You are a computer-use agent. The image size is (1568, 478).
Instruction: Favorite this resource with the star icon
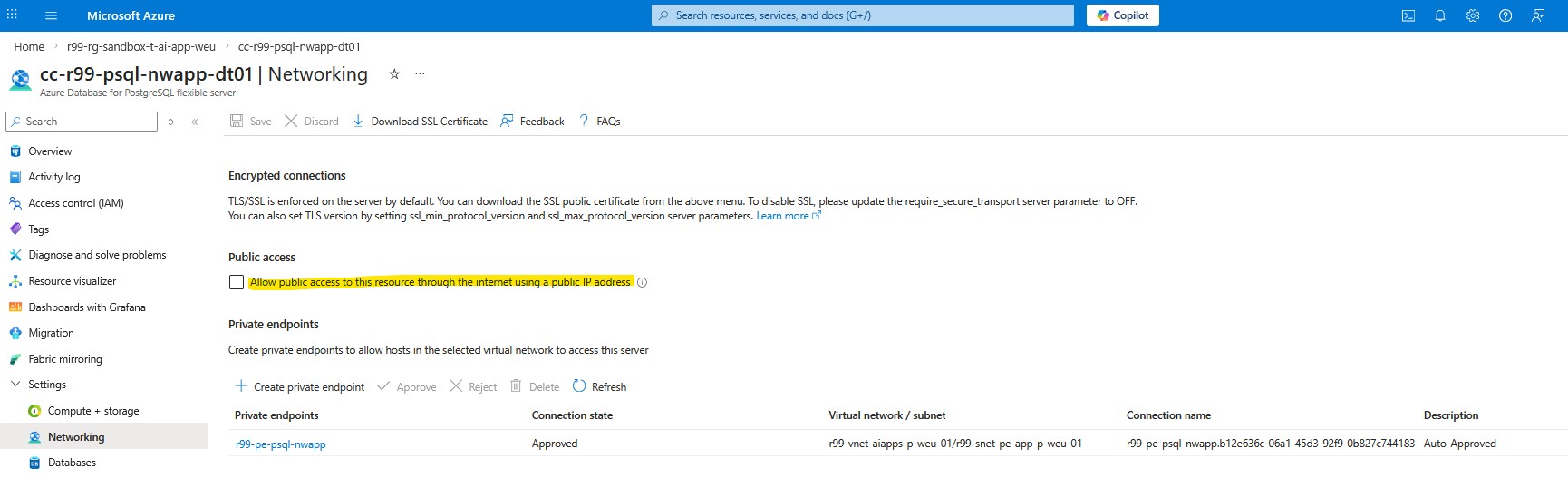coord(394,74)
